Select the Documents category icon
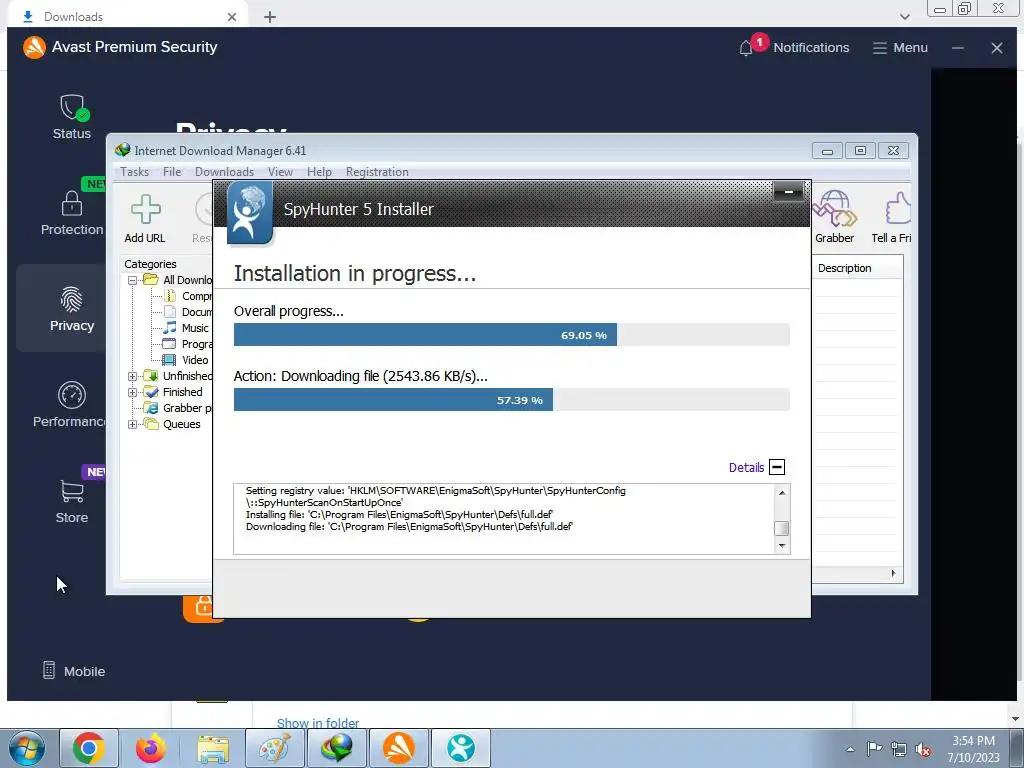1024x768 pixels. click(170, 312)
